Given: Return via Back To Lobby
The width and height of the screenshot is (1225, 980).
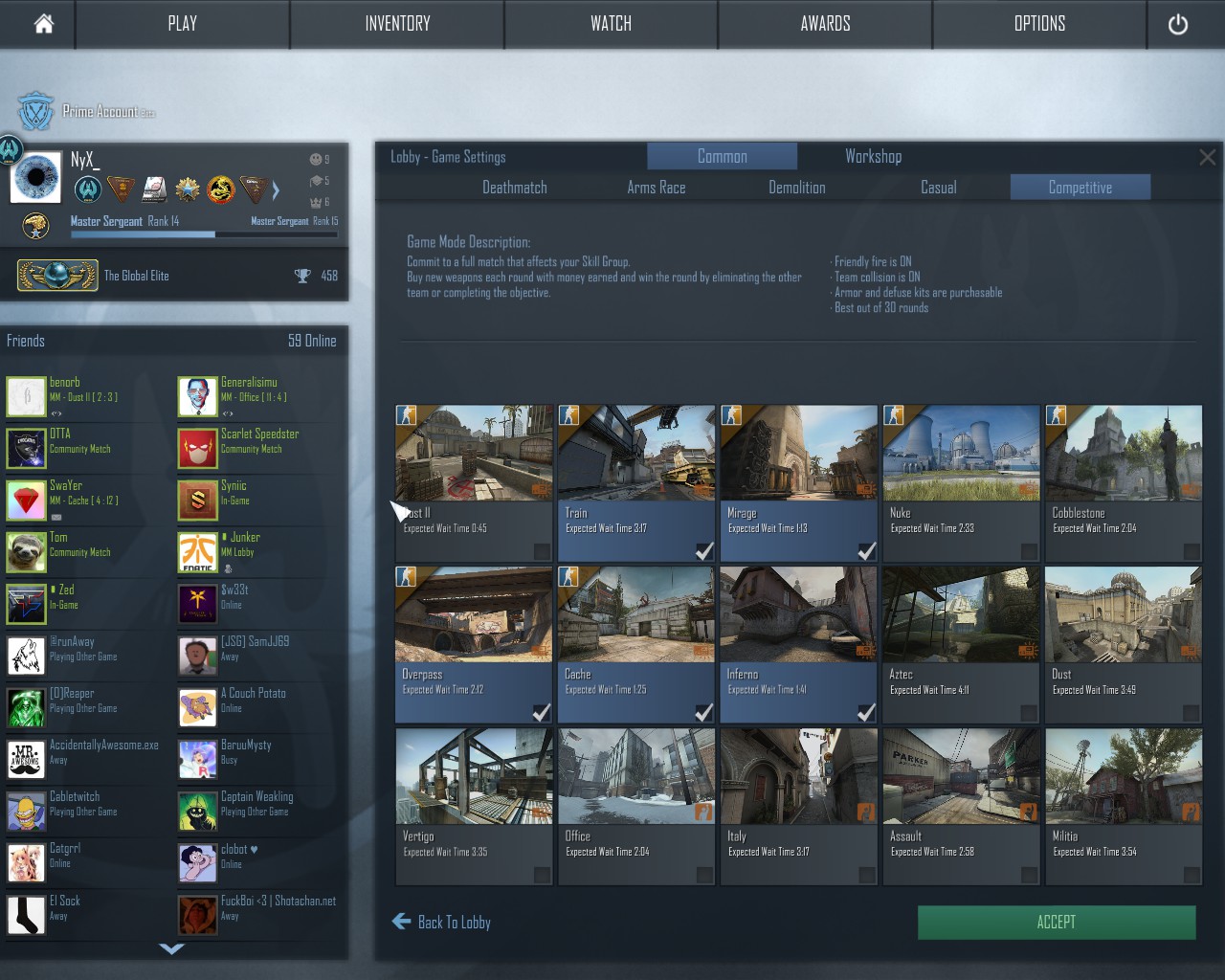Looking at the screenshot, I should (441, 923).
